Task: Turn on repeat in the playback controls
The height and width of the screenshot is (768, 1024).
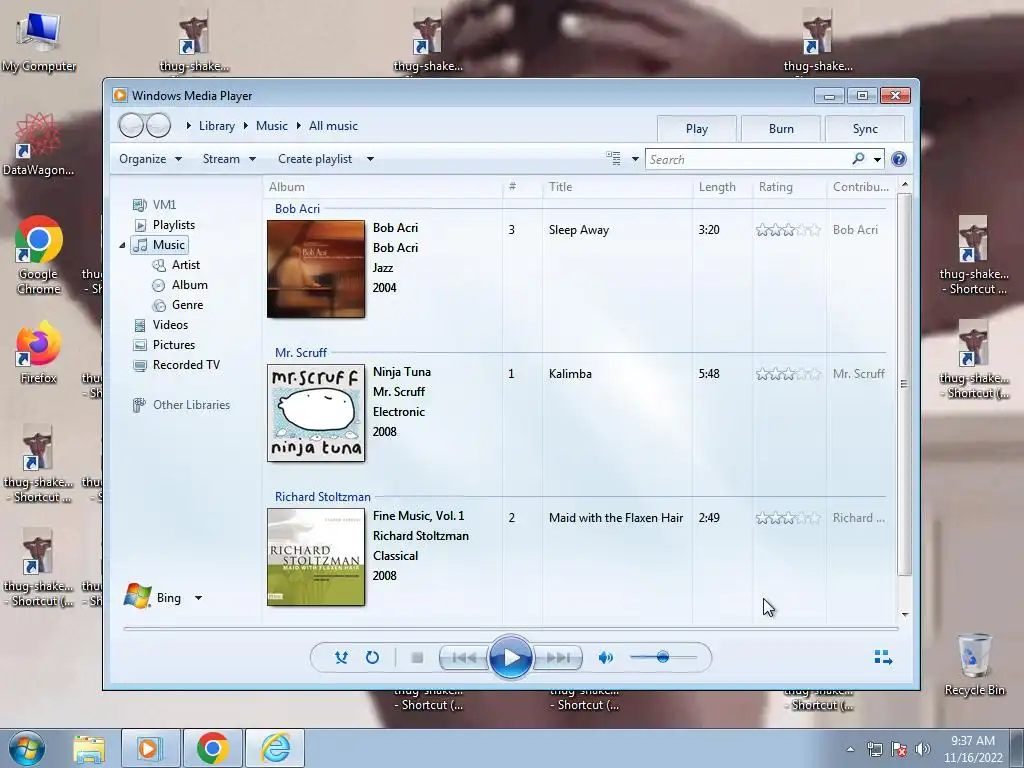Action: coord(372,658)
